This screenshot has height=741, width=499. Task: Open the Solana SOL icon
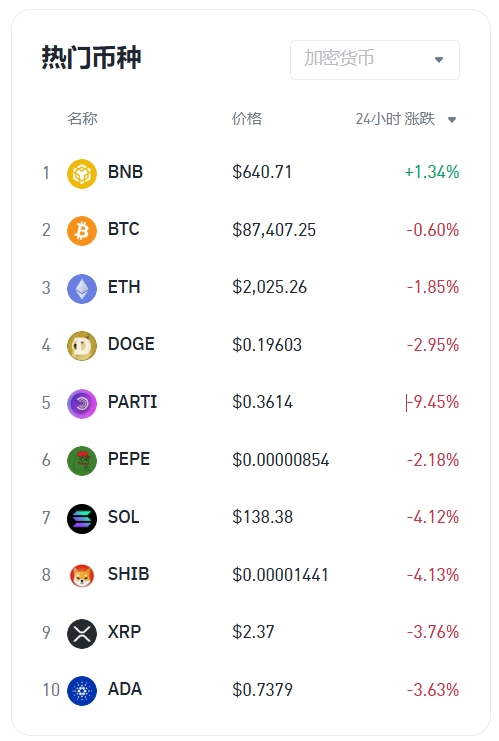[x=82, y=518]
